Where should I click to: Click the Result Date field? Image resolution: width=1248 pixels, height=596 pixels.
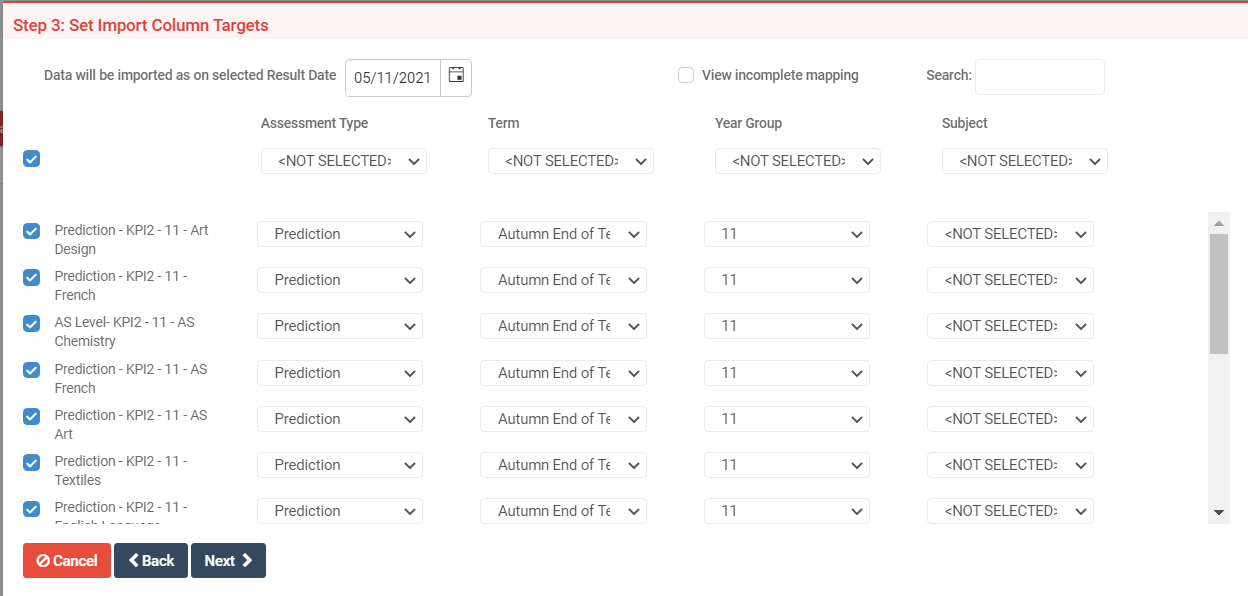click(x=393, y=76)
